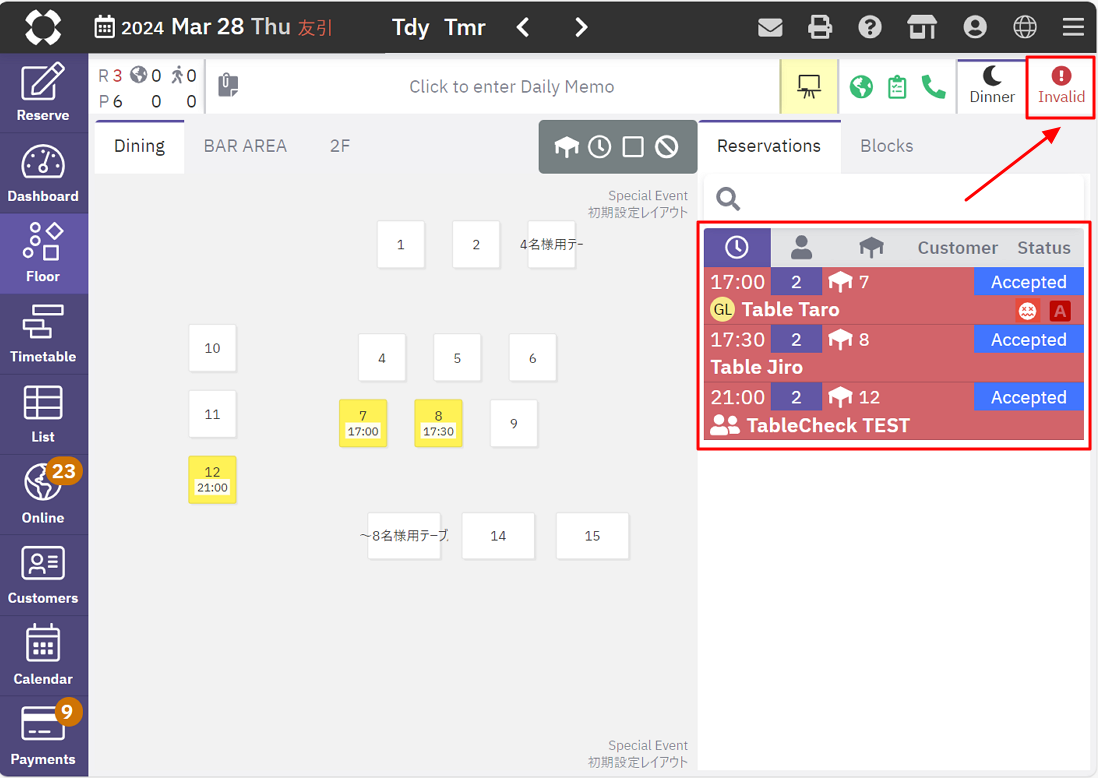Click the Invalid alert button
Image resolution: width=1098 pixels, height=778 pixels.
pos(1061,86)
